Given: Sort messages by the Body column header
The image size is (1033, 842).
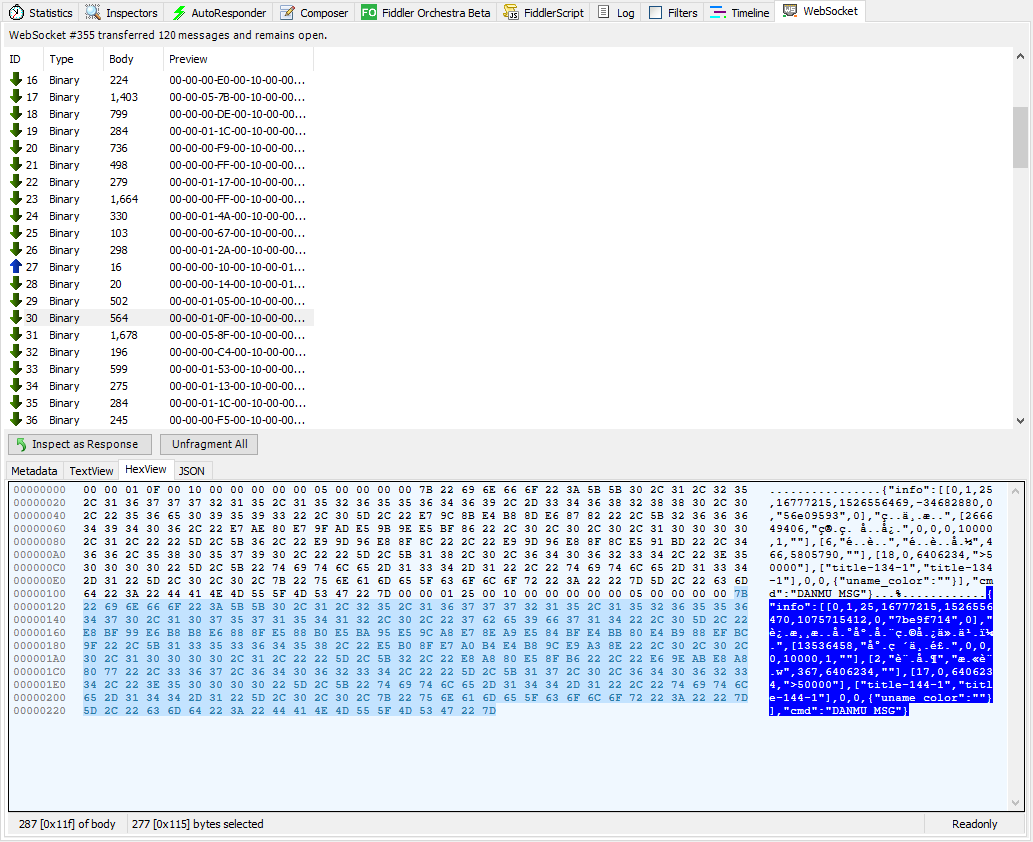Looking at the screenshot, I should pyautogui.click(x=121, y=59).
